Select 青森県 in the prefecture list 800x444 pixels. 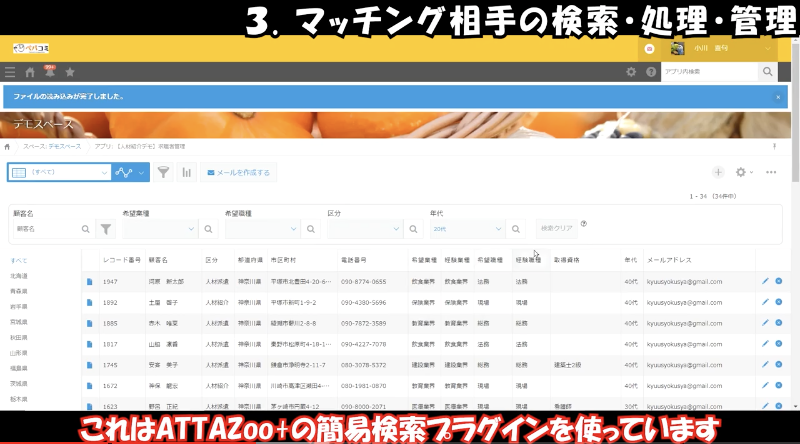(x=18, y=294)
